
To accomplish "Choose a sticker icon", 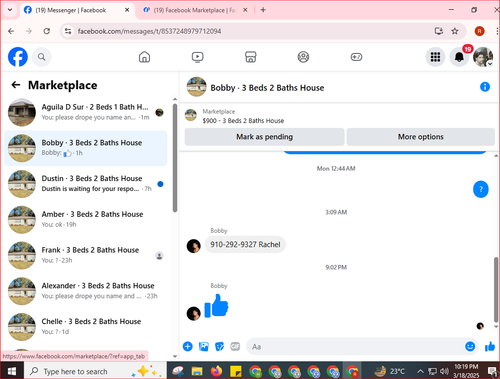I will tap(219, 347).
